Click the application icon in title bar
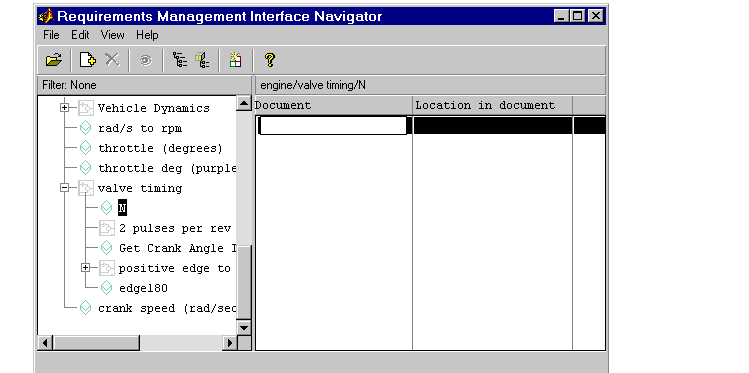Screen dimensions: 749x373 (x=46, y=17)
